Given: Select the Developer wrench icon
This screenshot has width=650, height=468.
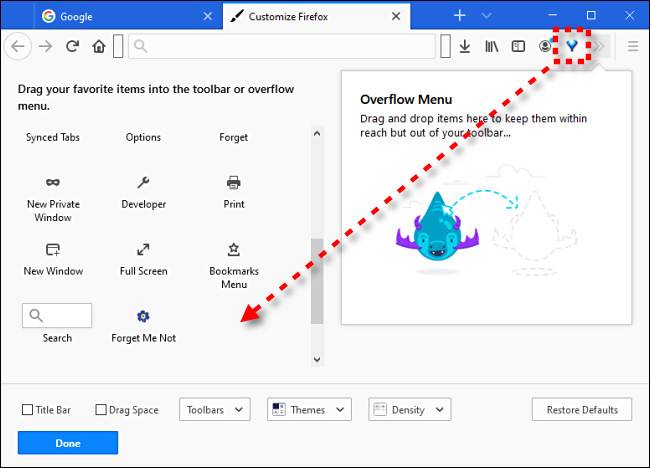Looking at the screenshot, I should 143,183.
